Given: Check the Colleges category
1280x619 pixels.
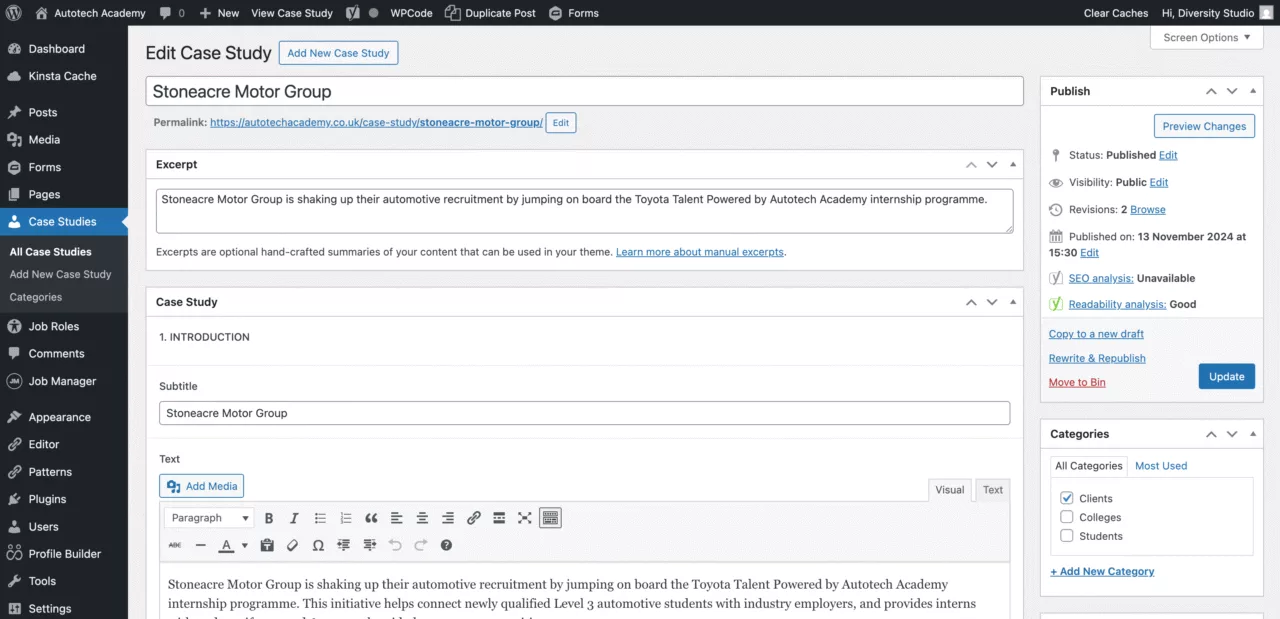Looking at the screenshot, I should 1067,517.
